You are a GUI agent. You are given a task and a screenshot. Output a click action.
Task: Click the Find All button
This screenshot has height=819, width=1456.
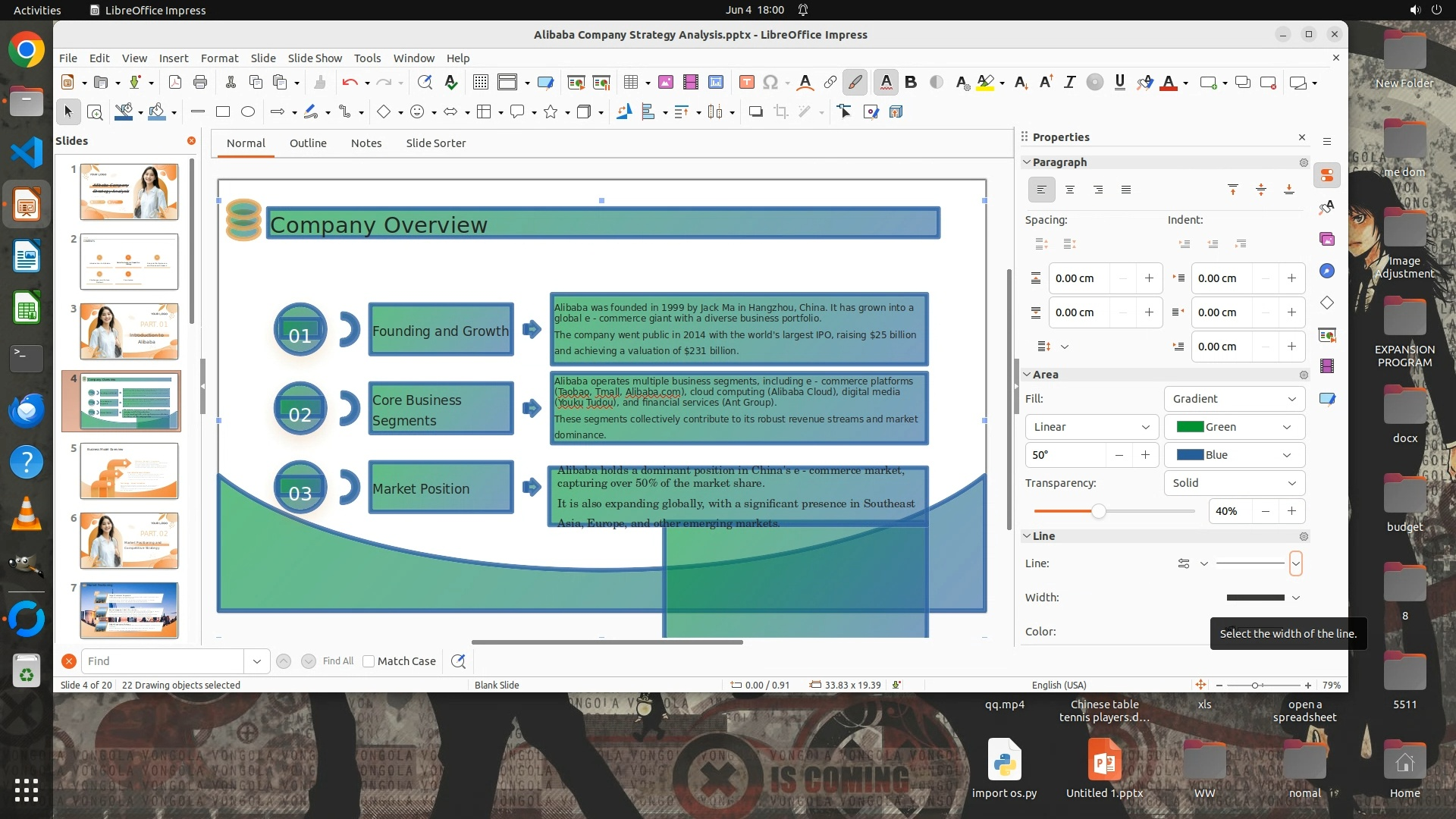click(x=337, y=661)
